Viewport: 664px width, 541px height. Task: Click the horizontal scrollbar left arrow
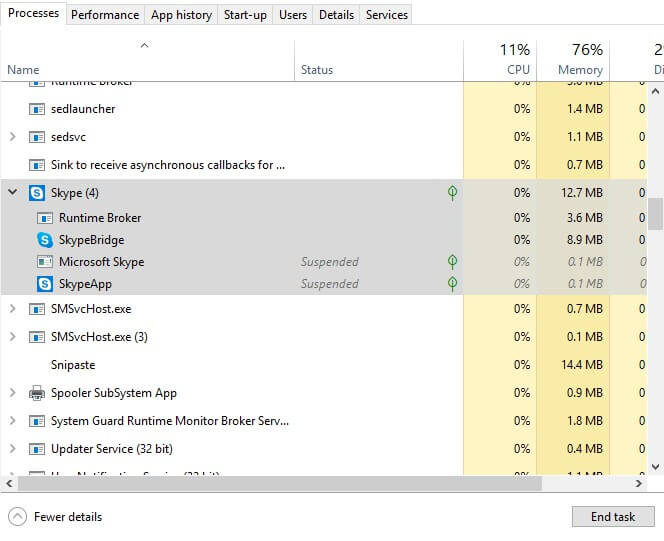[x=9, y=483]
